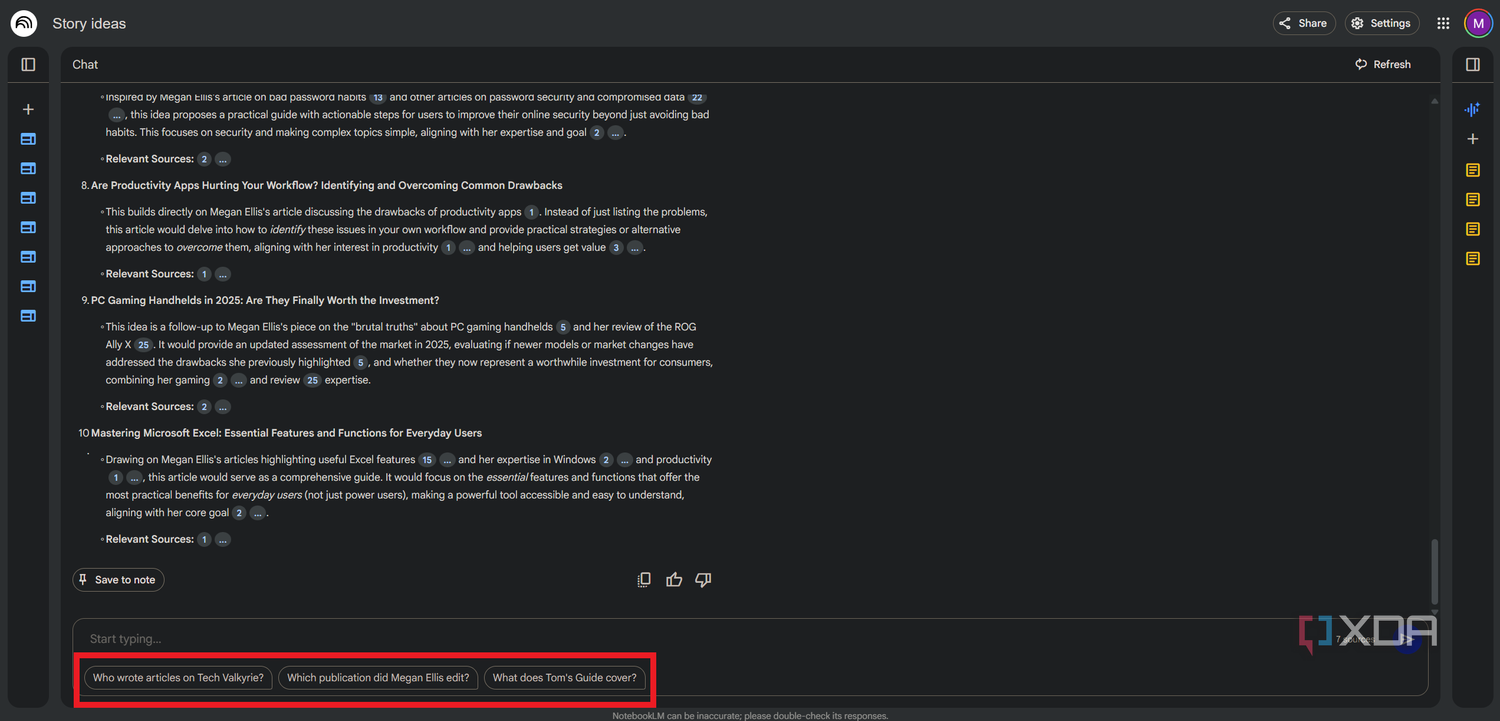Expand ellipsis in item 9 Relevant Sources

(x=223, y=407)
